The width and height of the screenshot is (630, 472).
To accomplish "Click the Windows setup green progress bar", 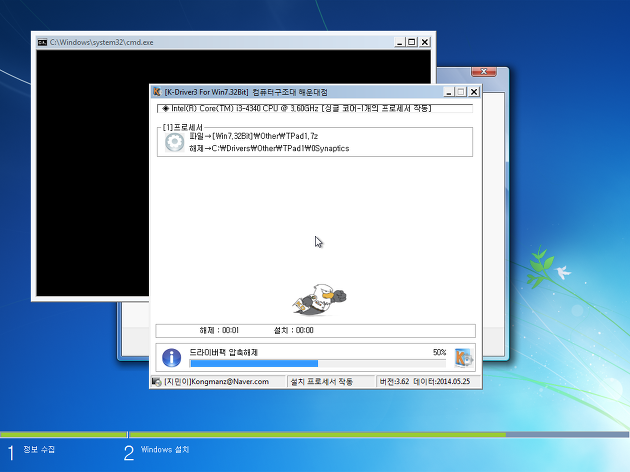I will click(x=315, y=435).
